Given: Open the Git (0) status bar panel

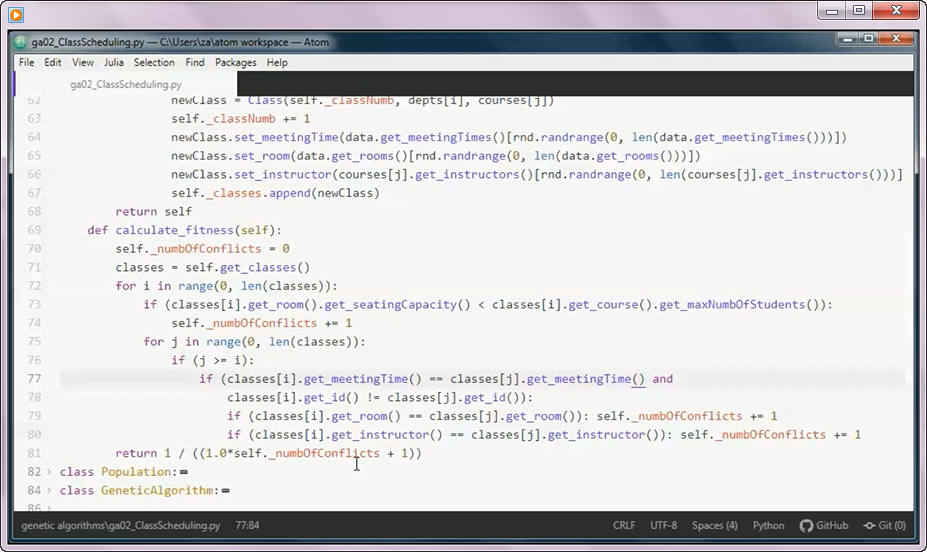Looking at the screenshot, I should 884,525.
